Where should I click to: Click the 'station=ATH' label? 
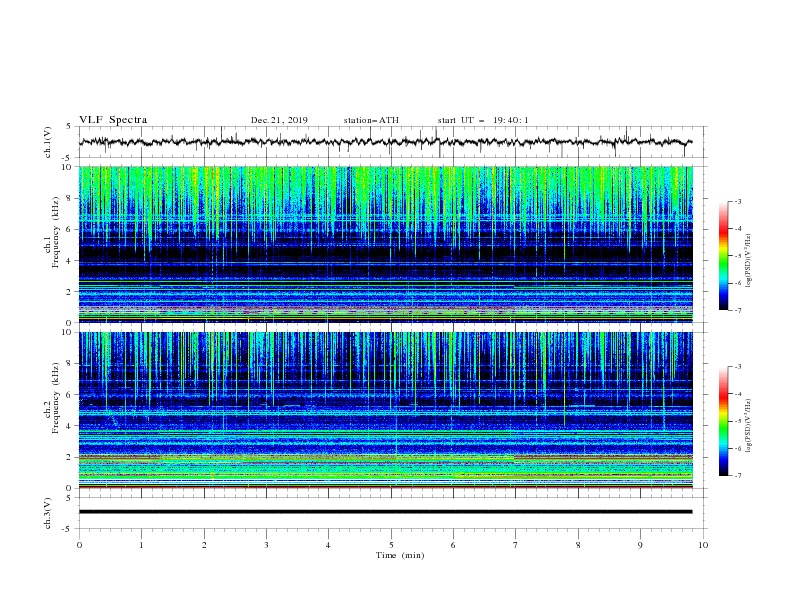click(371, 120)
